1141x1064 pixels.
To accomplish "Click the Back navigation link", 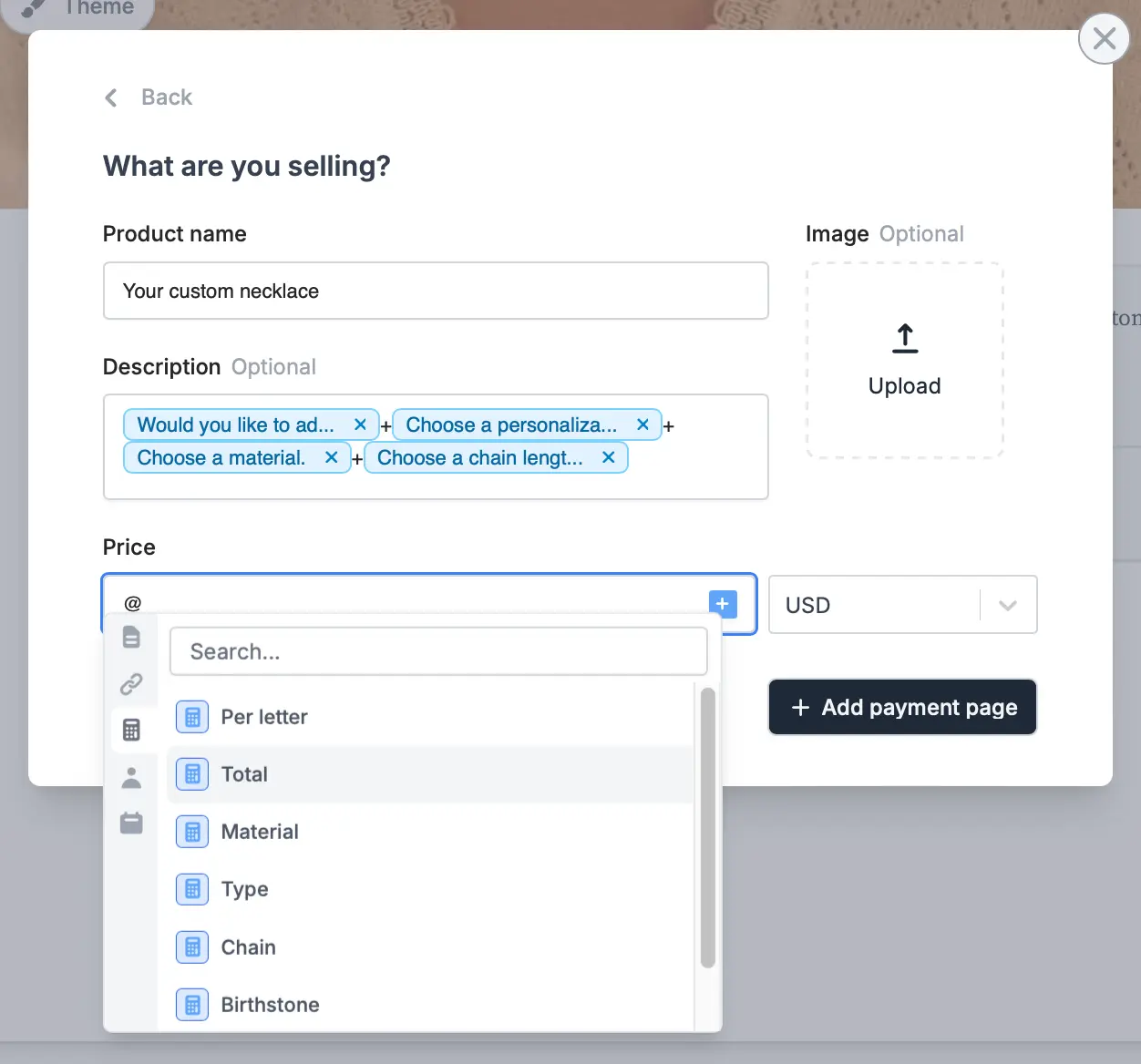I will pos(149,97).
